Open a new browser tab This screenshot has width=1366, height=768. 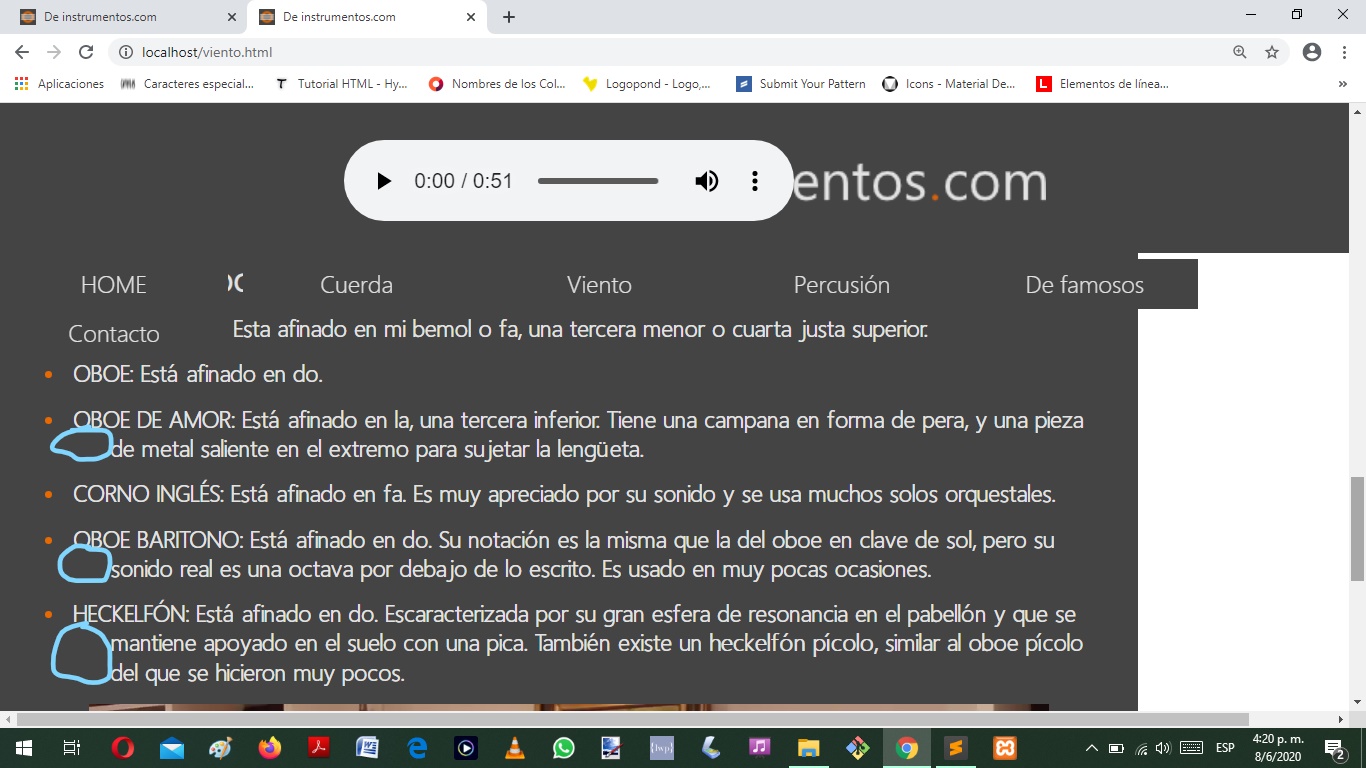click(x=509, y=17)
